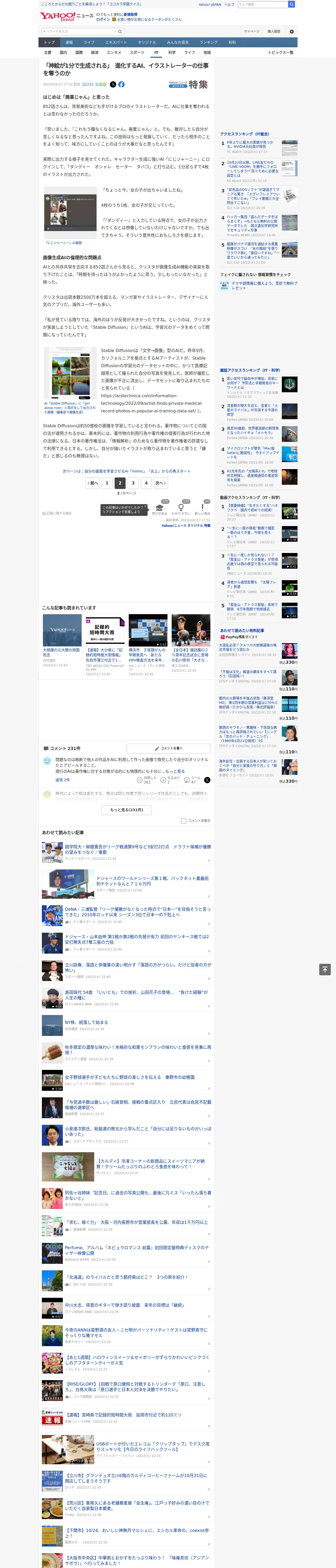This screenshot has width=336, height=1568.
Task: Click the デマや誹謗中傷に備えよう fact check link
Action: 265,285
